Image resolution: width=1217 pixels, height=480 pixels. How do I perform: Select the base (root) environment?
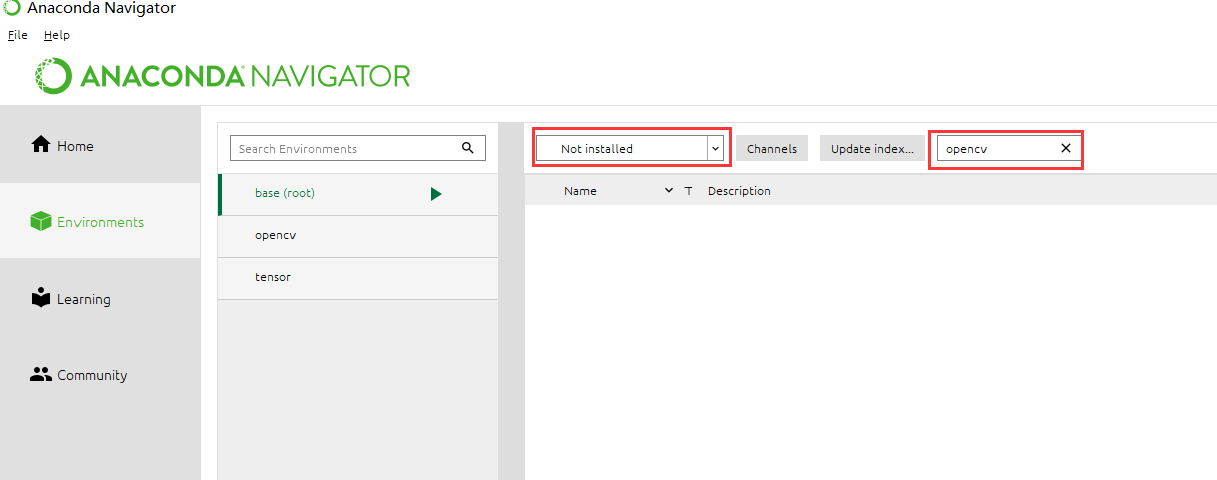click(x=358, y=194)
